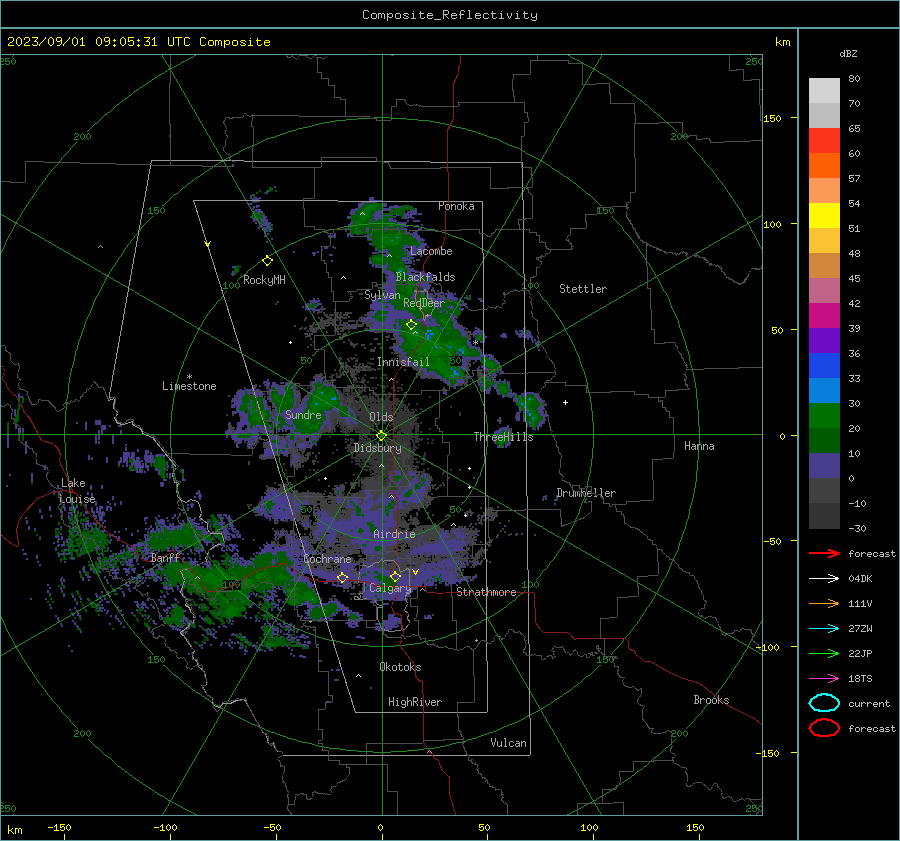
Task: Click the Composite_Reflectivity title
Action: [449, 15]
